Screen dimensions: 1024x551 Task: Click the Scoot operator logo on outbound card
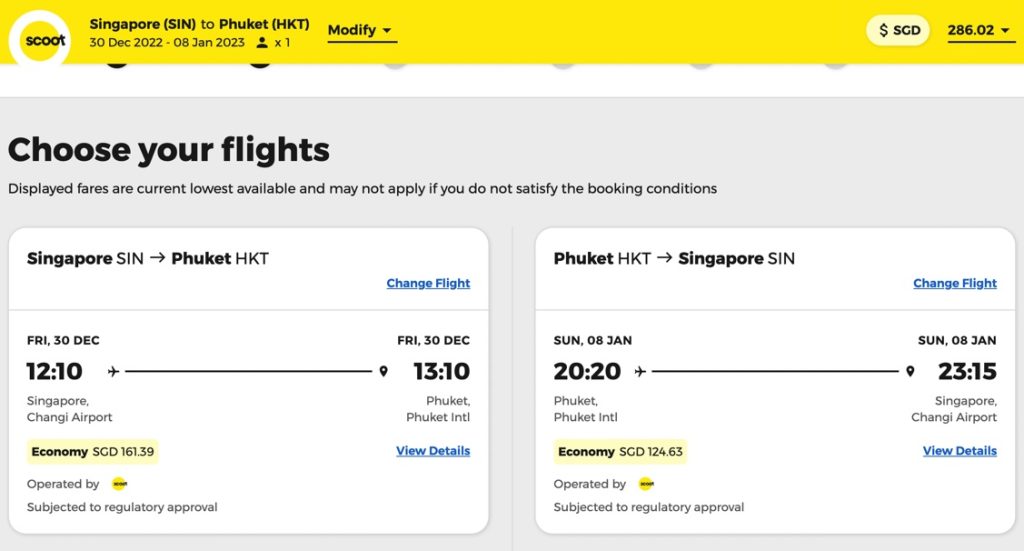[120, 484]
